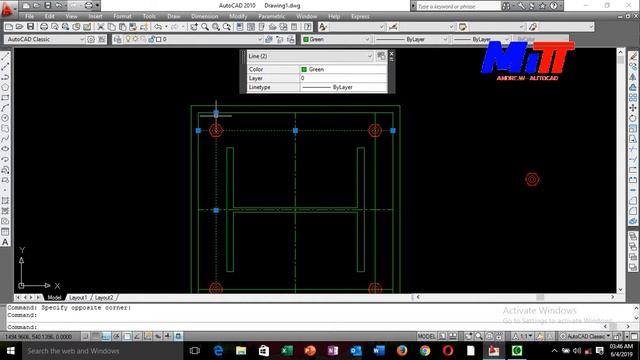This screenshot has height=360, width=640.
Task: Select the Mirror tool
Action: point(633,77)
